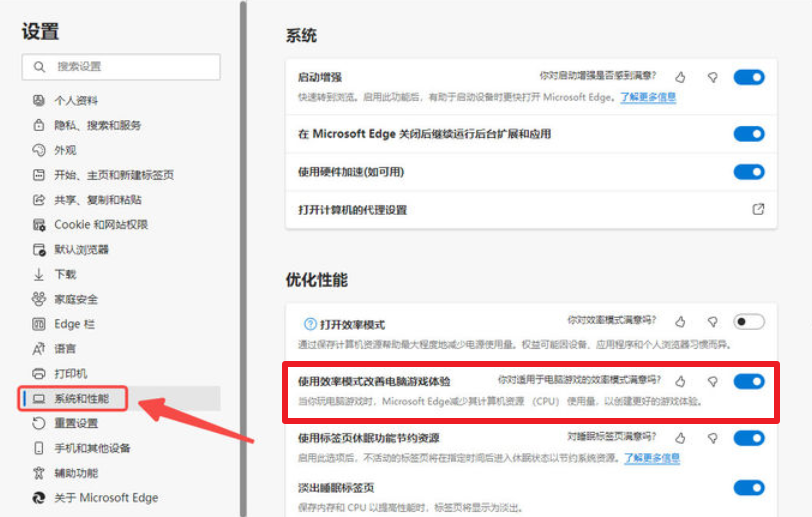Click the Cookie 和网站权限 icon

(x=39, y=224)
